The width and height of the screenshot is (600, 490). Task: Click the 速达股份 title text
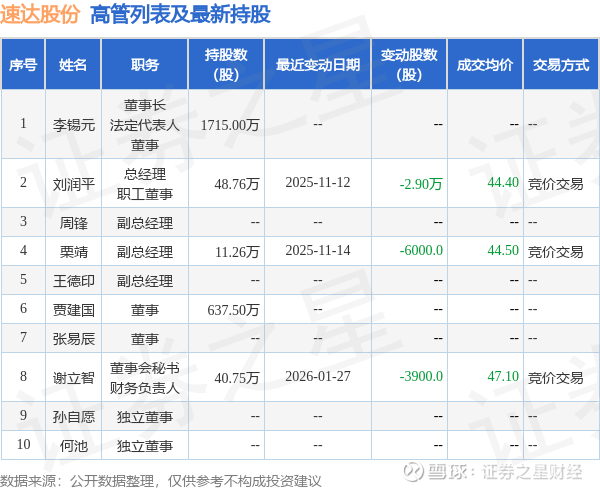pyautogui.click(x=40, y=15)
